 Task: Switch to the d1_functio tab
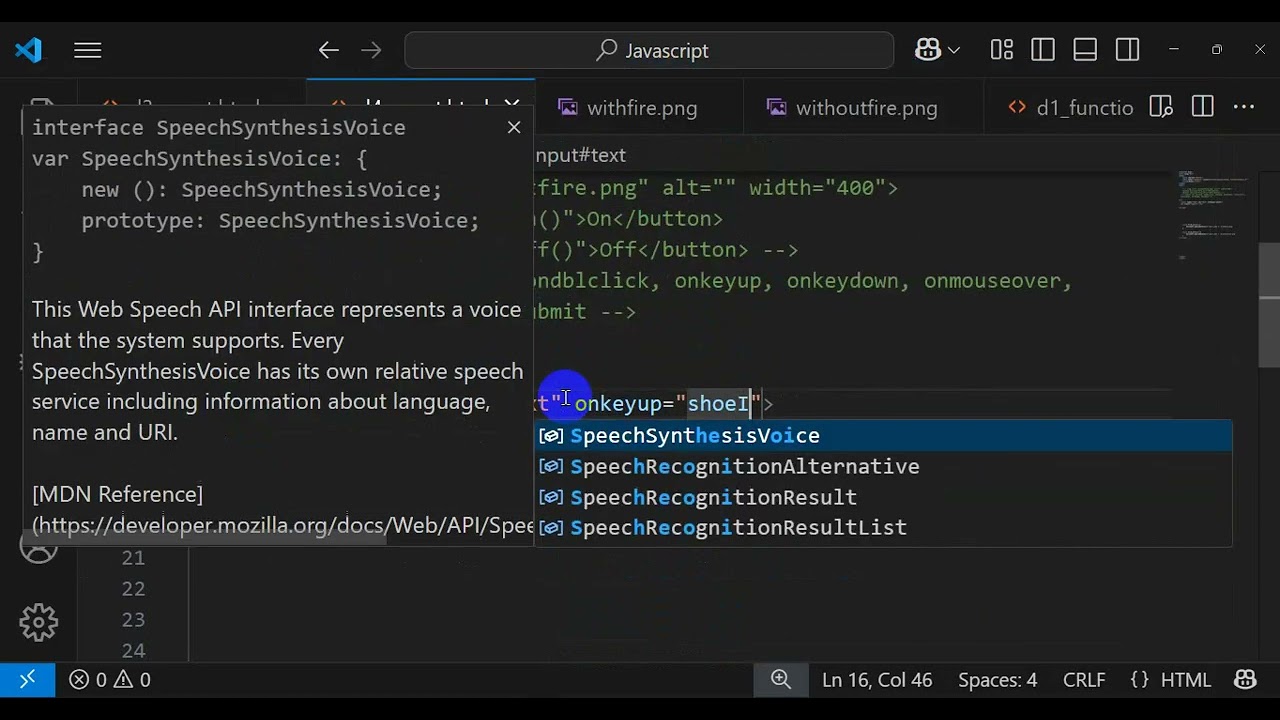coord(1070,107)
